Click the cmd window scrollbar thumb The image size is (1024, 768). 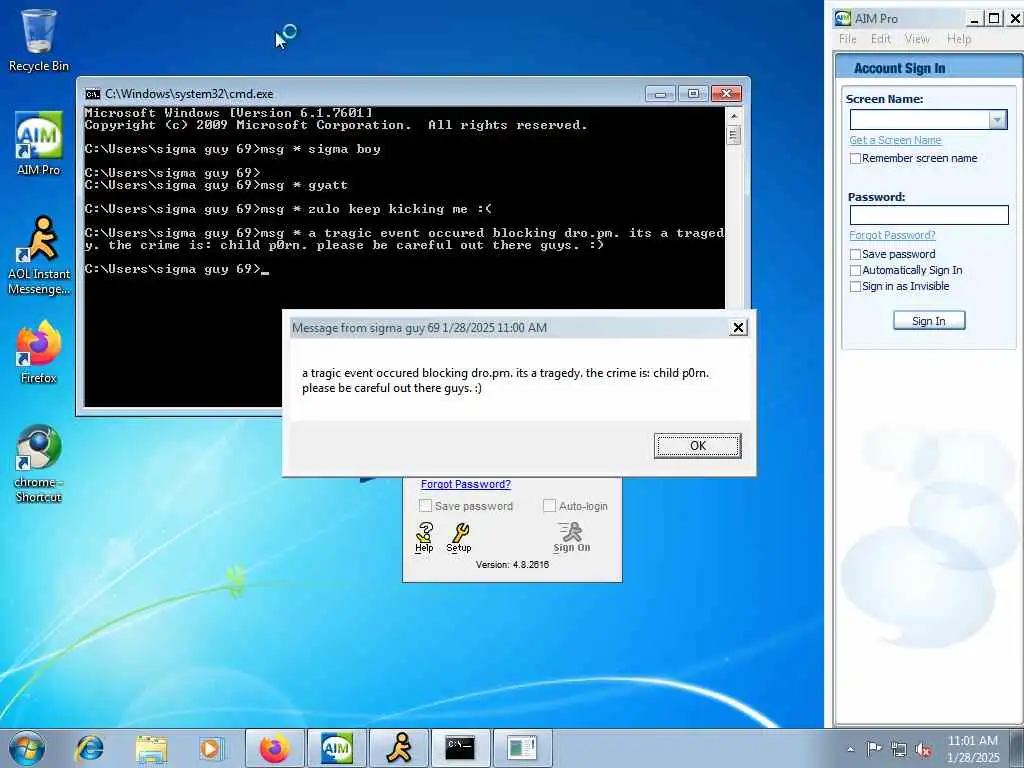pos(733,135)
